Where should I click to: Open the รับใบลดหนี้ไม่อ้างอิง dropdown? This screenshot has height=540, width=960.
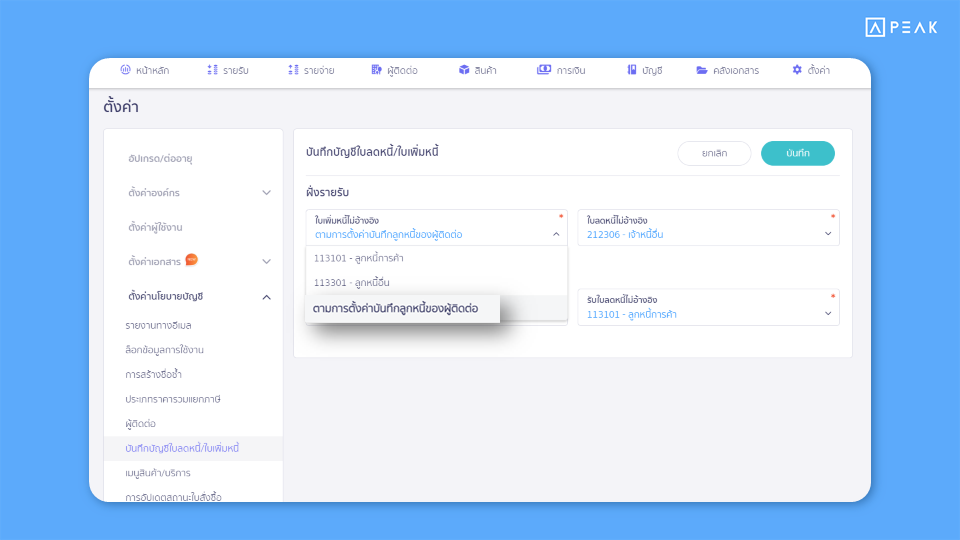(x=708, y=307)
